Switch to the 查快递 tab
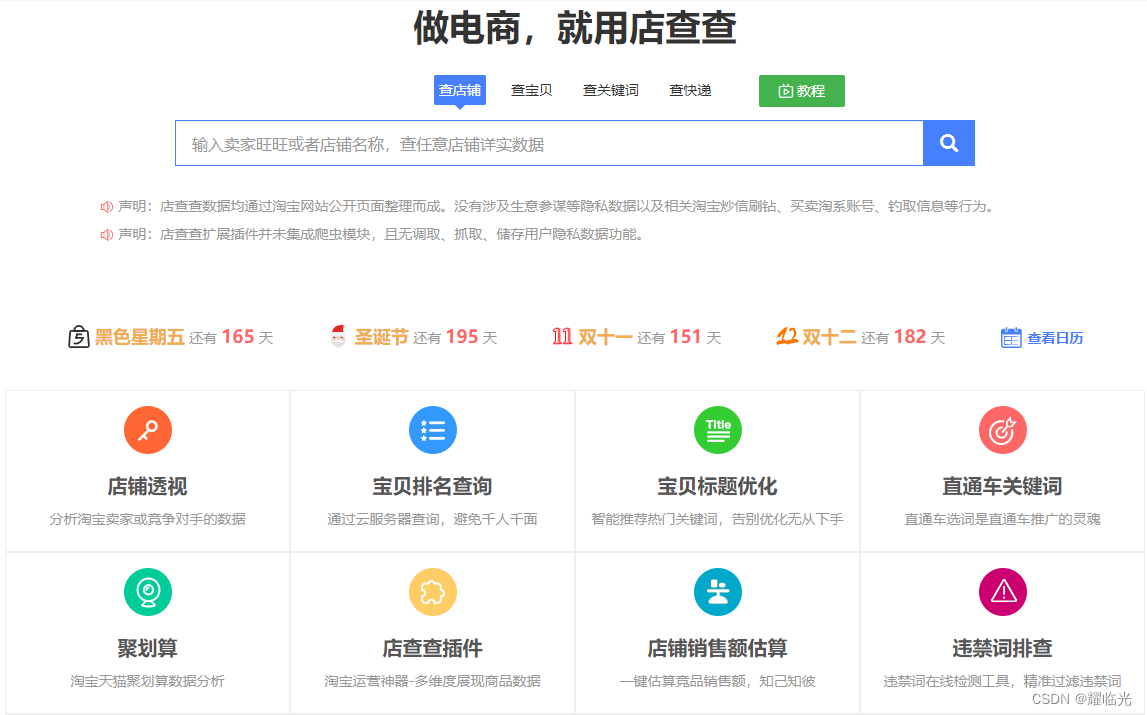Image resolution: width=1147 pixels, height=715 pixels. (690, 90)
